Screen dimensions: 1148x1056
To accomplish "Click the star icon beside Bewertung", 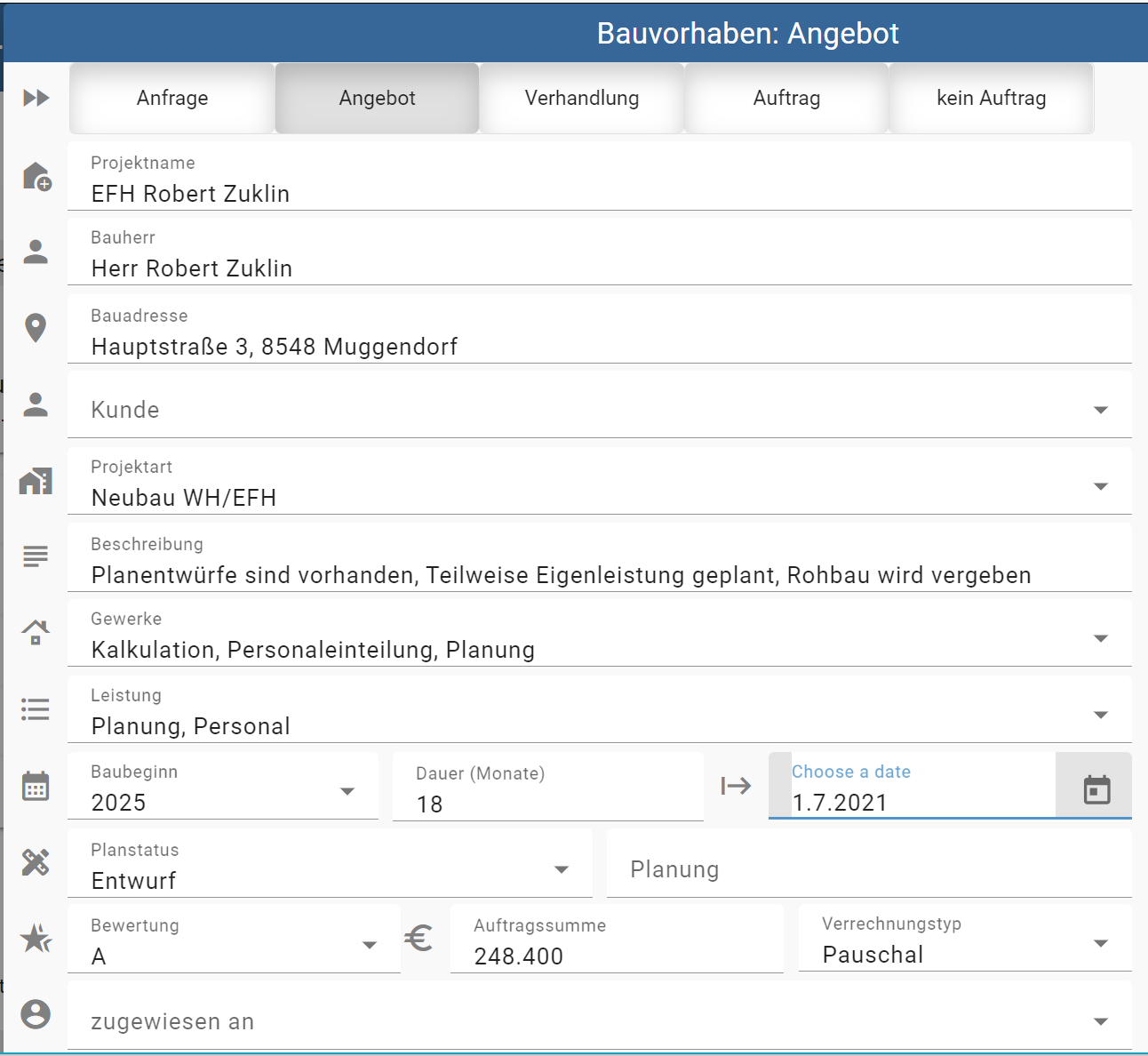I will [36, 938].
